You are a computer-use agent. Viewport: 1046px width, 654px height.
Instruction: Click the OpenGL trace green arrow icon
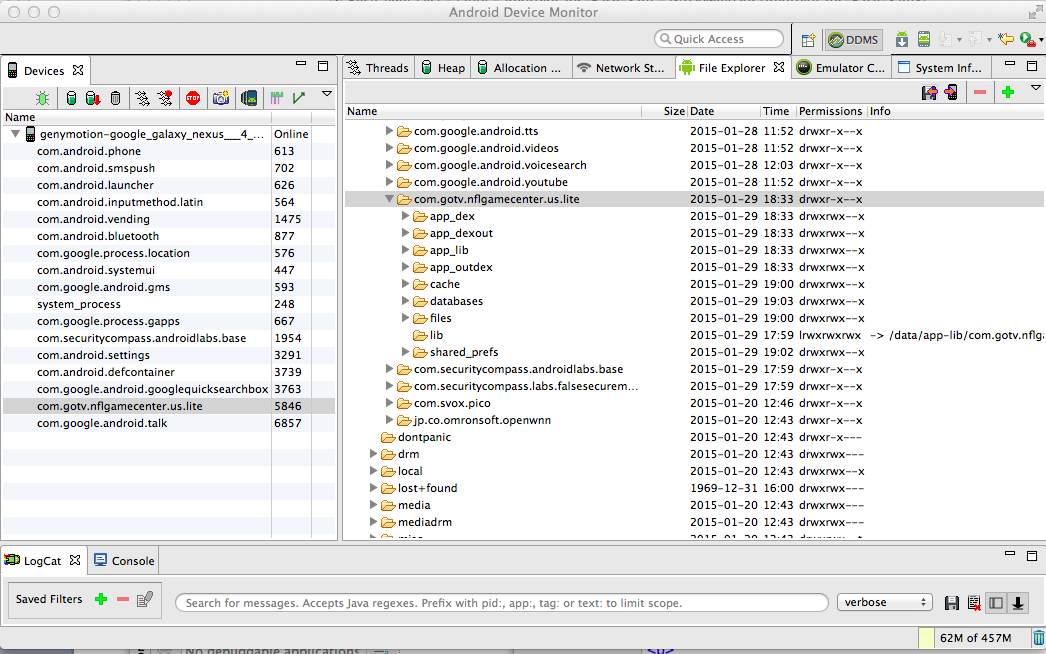[299, 98]
